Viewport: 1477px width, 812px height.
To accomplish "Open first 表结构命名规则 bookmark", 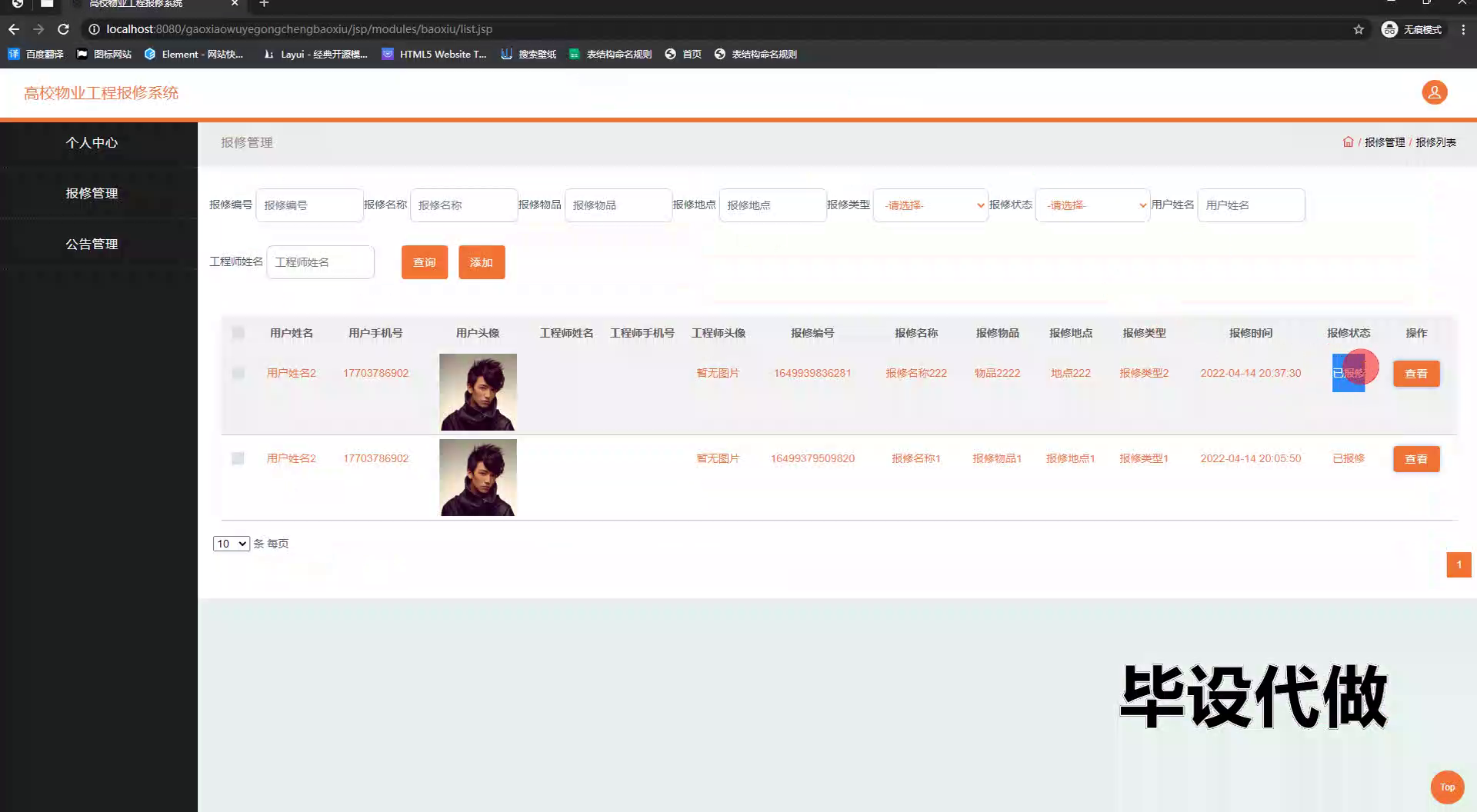I will tap(610, 54).
